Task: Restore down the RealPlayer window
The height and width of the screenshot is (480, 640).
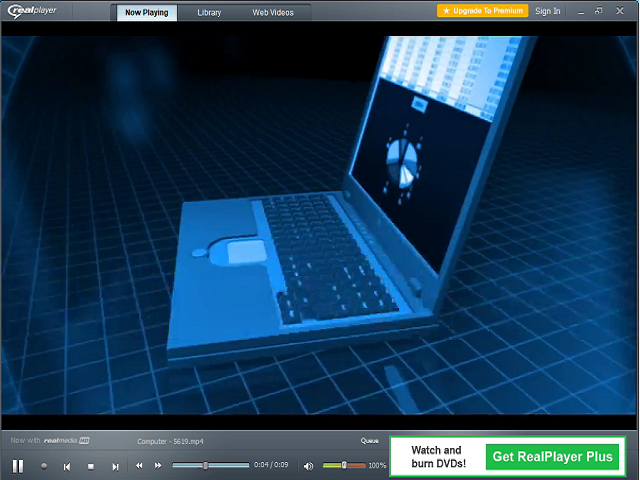Action: 599,11
